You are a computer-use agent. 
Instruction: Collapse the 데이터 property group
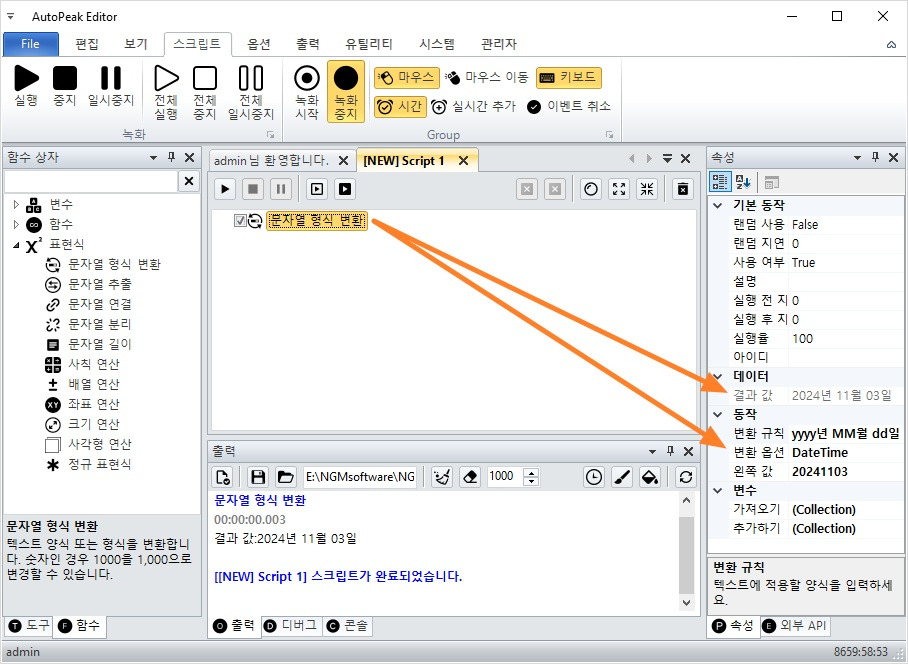(718, 376)
